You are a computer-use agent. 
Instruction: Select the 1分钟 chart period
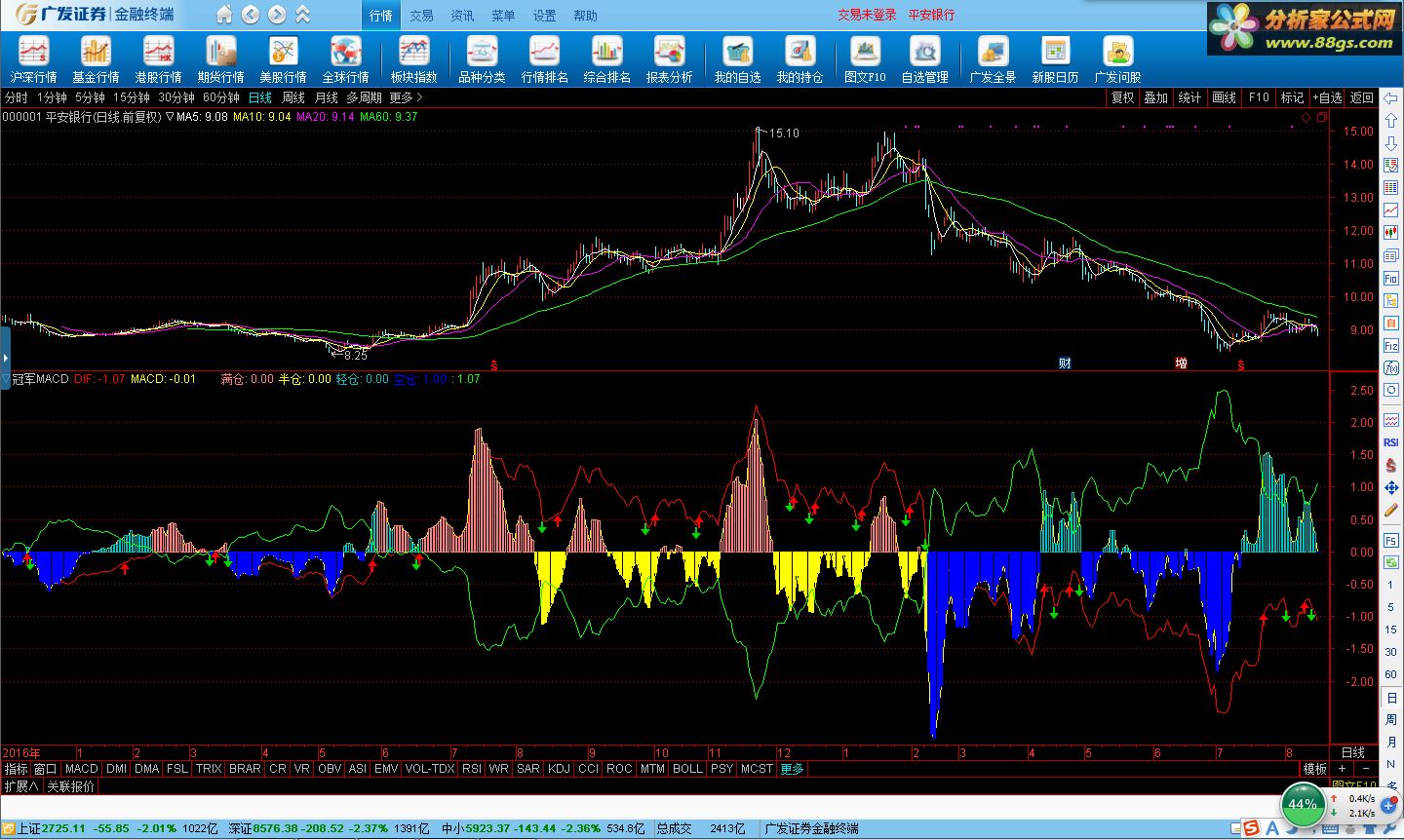[52, 97]
